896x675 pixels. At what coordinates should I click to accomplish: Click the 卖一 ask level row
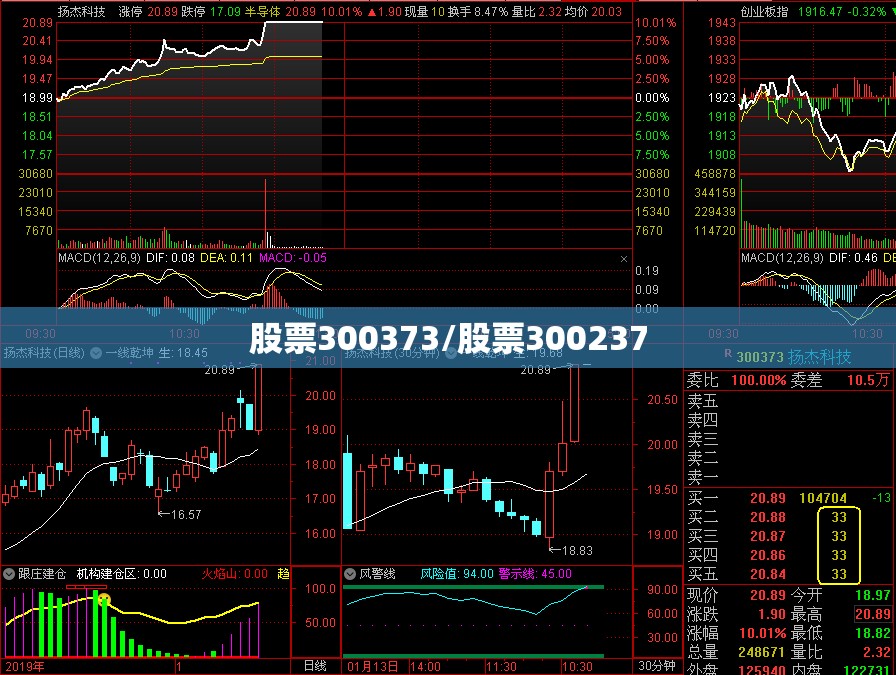tap(789, 476)
